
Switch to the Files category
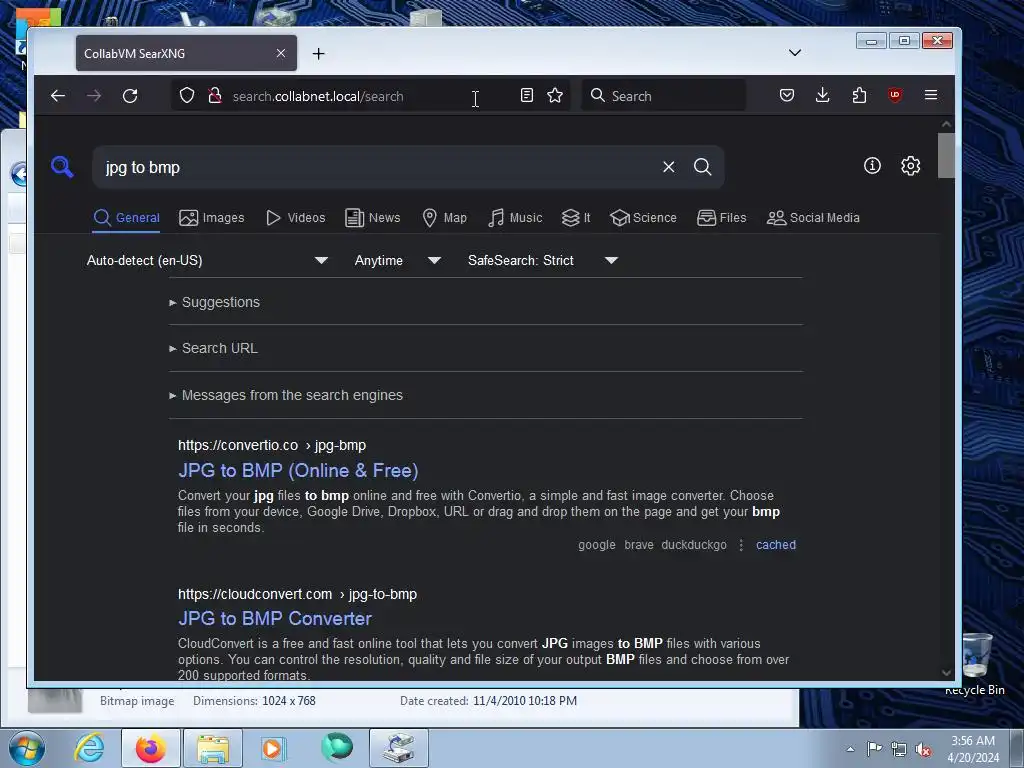(x=722, y=217)
